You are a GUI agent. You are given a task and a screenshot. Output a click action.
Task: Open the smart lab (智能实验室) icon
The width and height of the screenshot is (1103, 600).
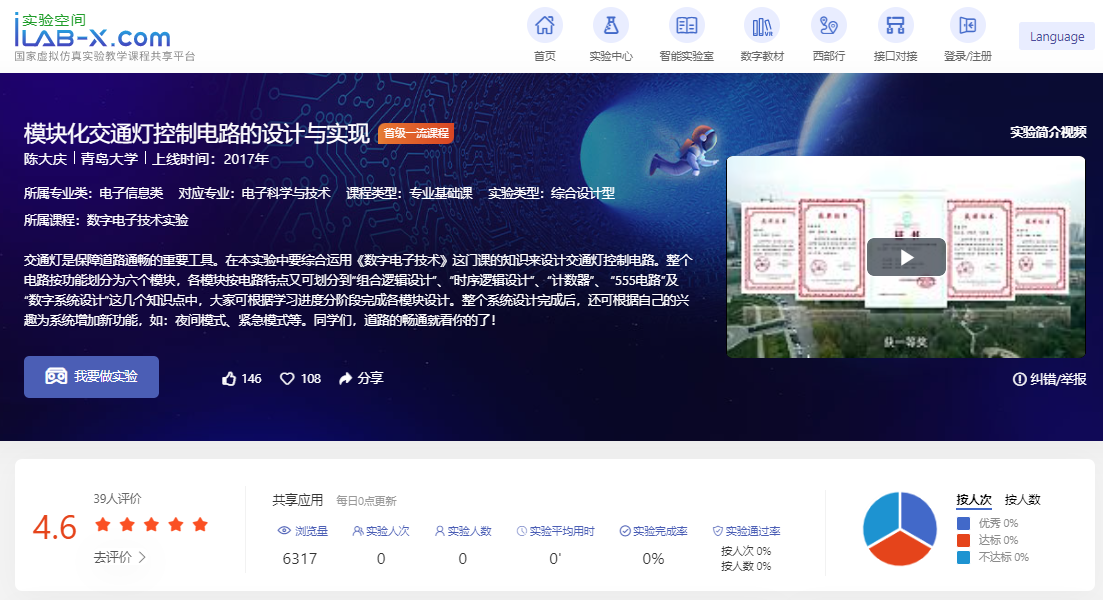[x=687, y=26]
